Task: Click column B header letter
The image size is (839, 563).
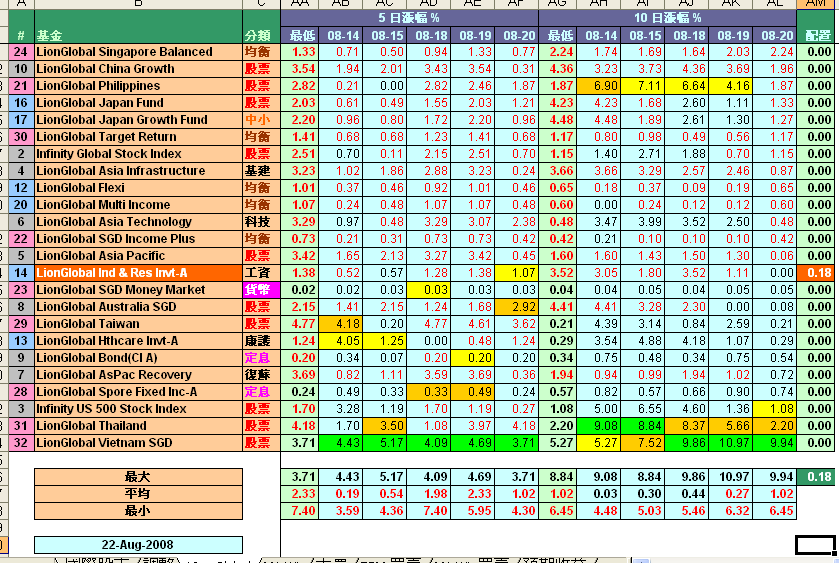Action: tap(137, 5)
